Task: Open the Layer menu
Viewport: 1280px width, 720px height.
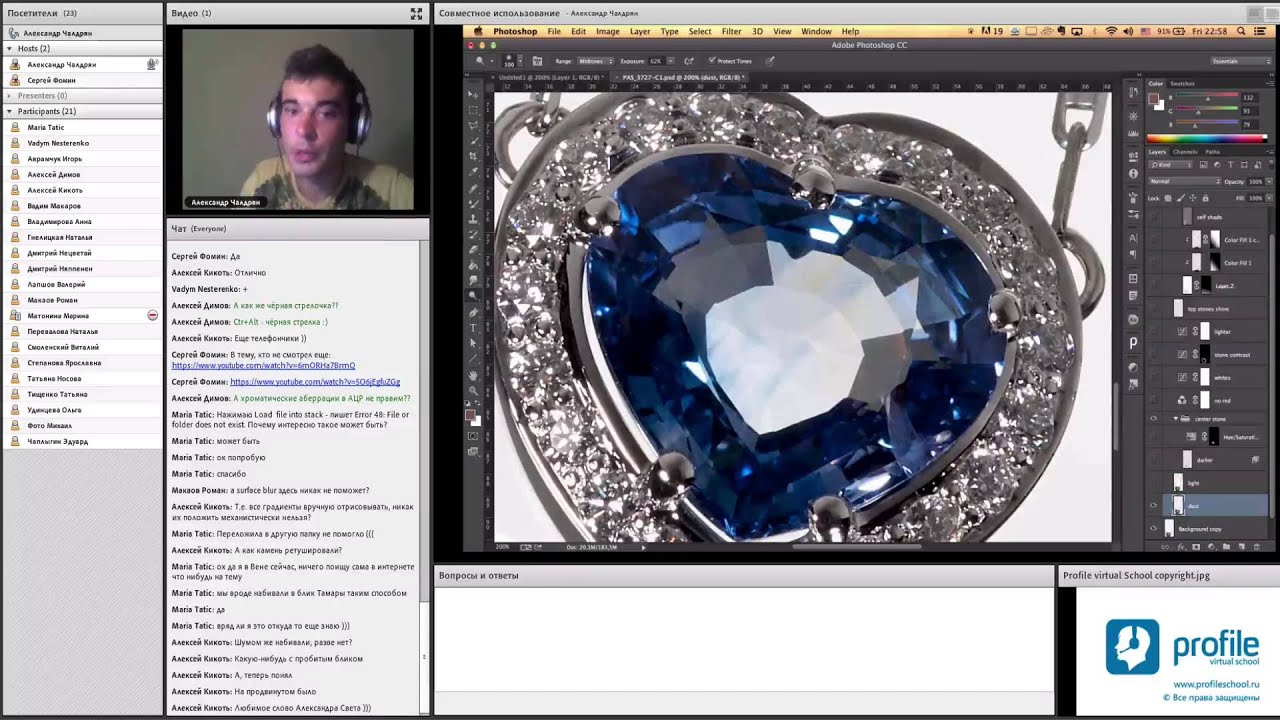Action: coord(640,31)
